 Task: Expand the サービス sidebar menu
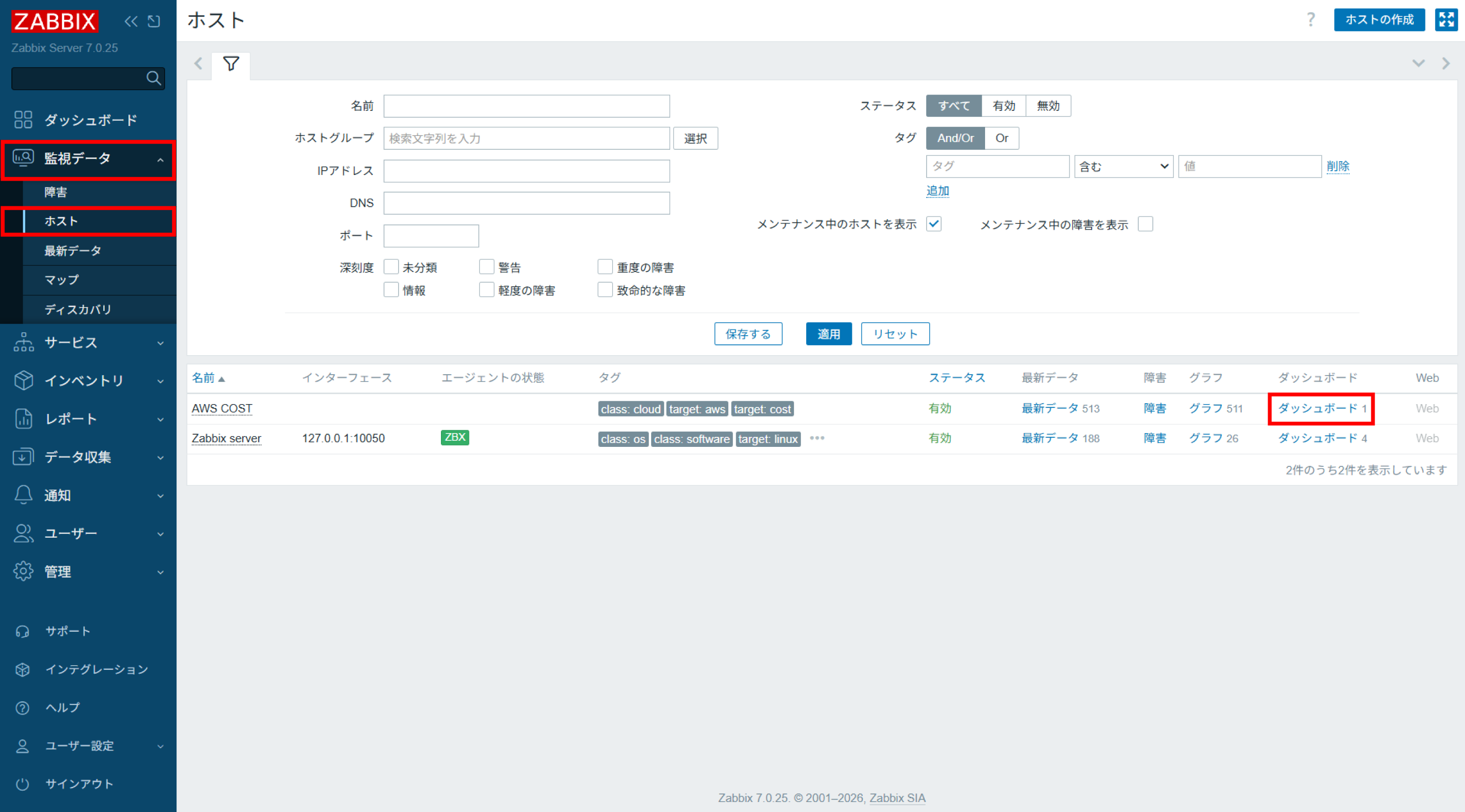pos(88,343)
